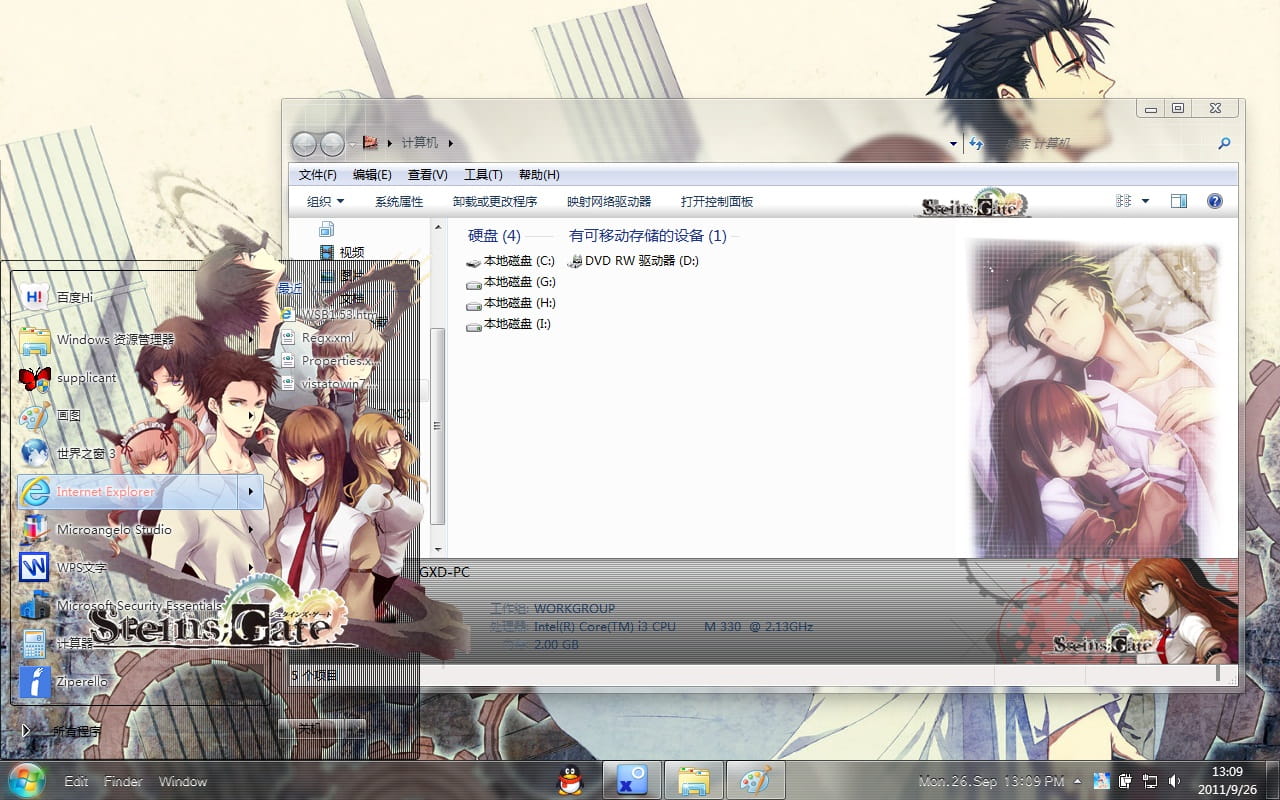The image size is (1280, 800).
Task: Click the Explorer help question mark icon
Action: coord(1215,201)
